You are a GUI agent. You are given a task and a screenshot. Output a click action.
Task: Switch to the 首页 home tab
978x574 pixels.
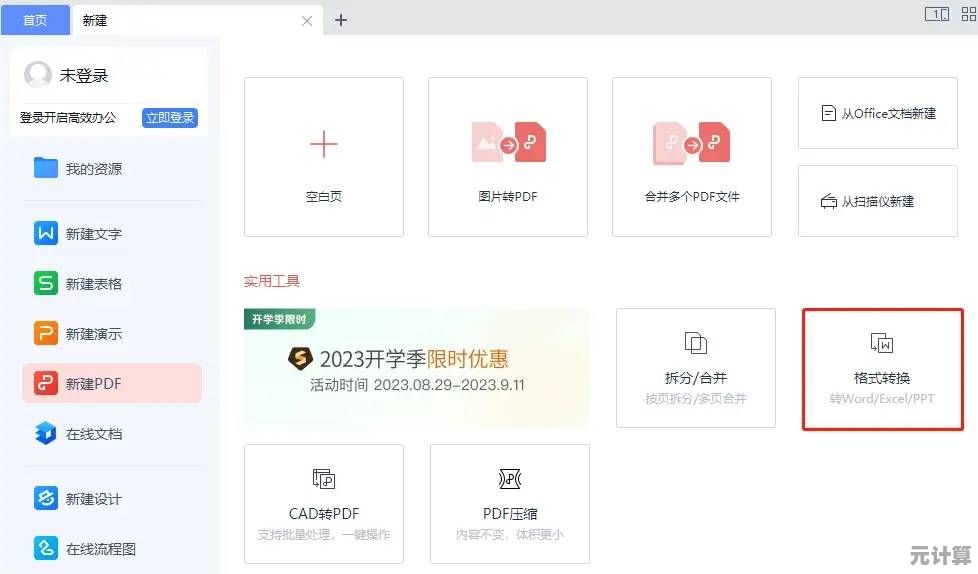coord(36,20)
